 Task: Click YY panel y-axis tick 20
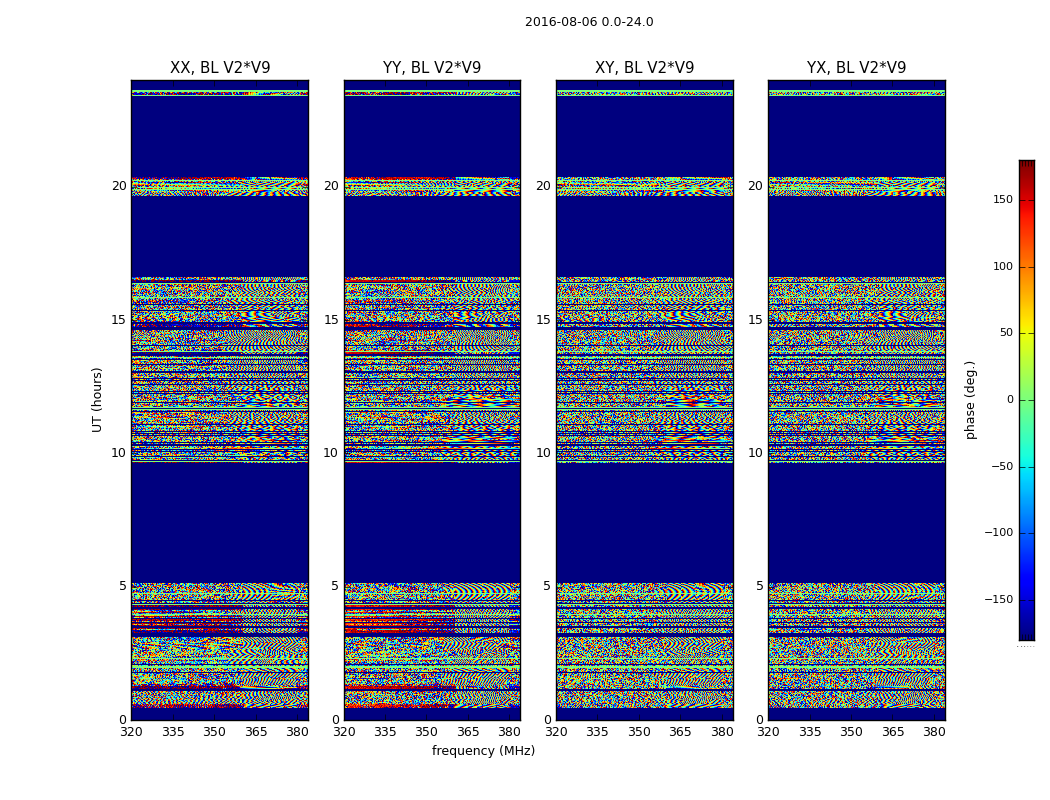(x=331, y=185)
